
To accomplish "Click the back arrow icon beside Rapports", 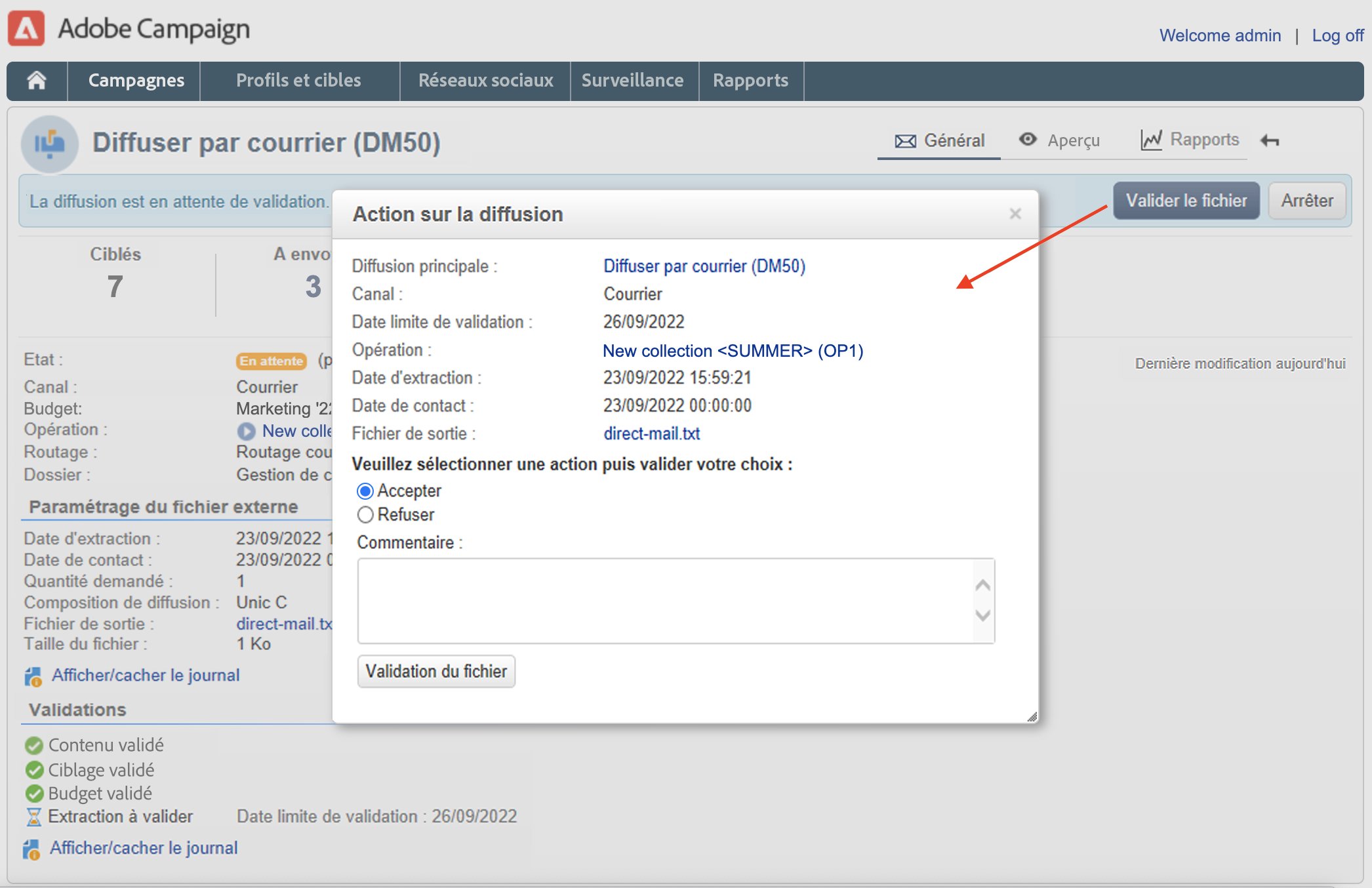I will coord(1270,140).
